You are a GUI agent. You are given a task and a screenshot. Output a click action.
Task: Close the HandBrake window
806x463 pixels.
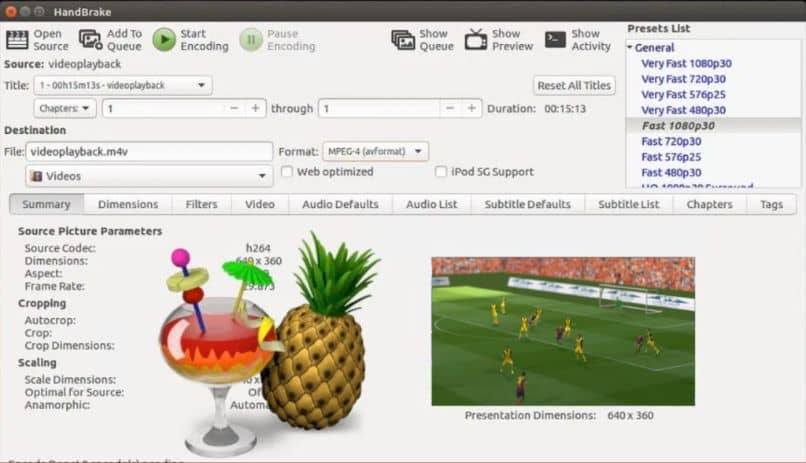(10, 11)
